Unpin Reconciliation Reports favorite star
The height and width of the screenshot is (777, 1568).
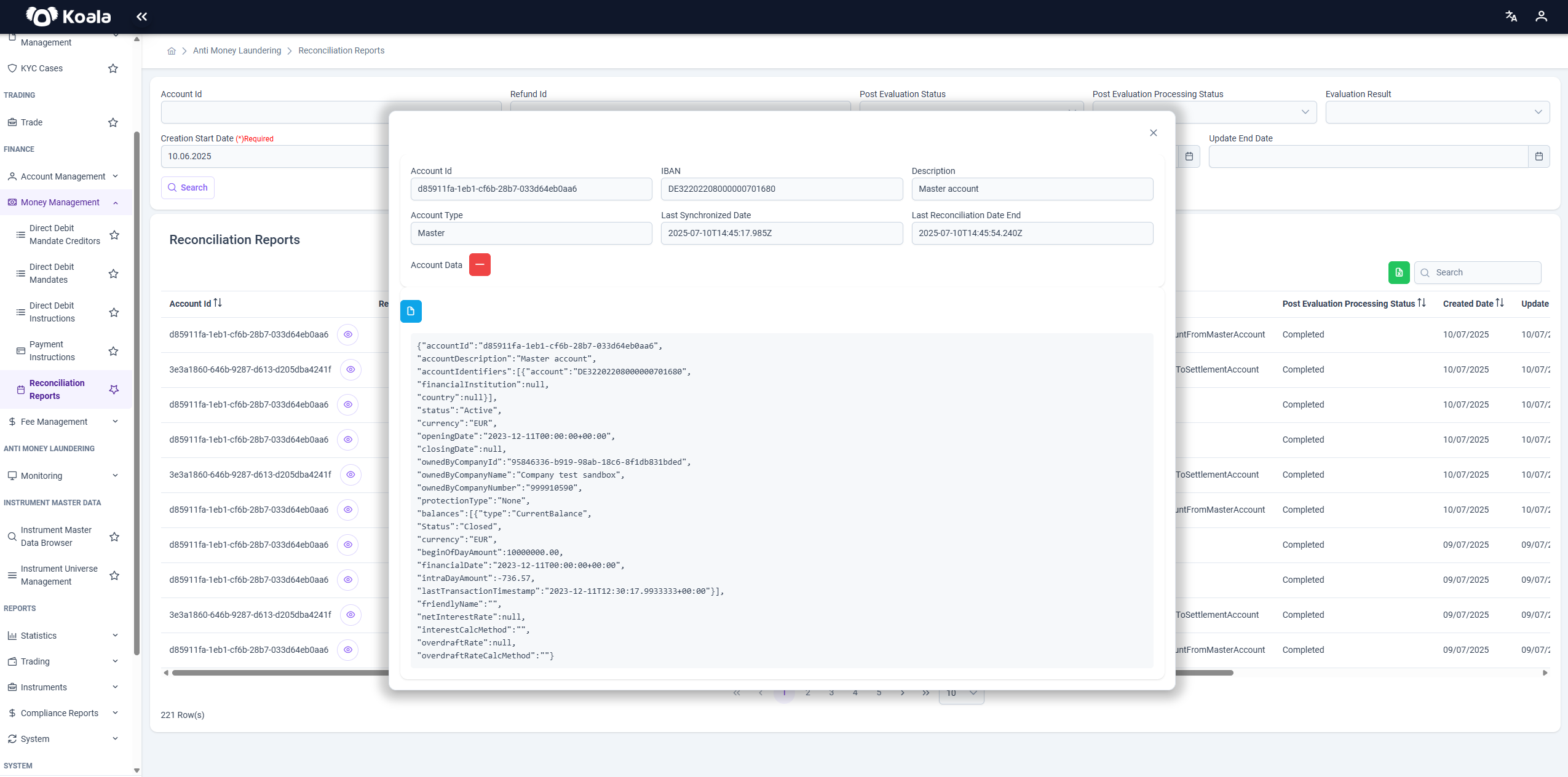coord(114,390)
